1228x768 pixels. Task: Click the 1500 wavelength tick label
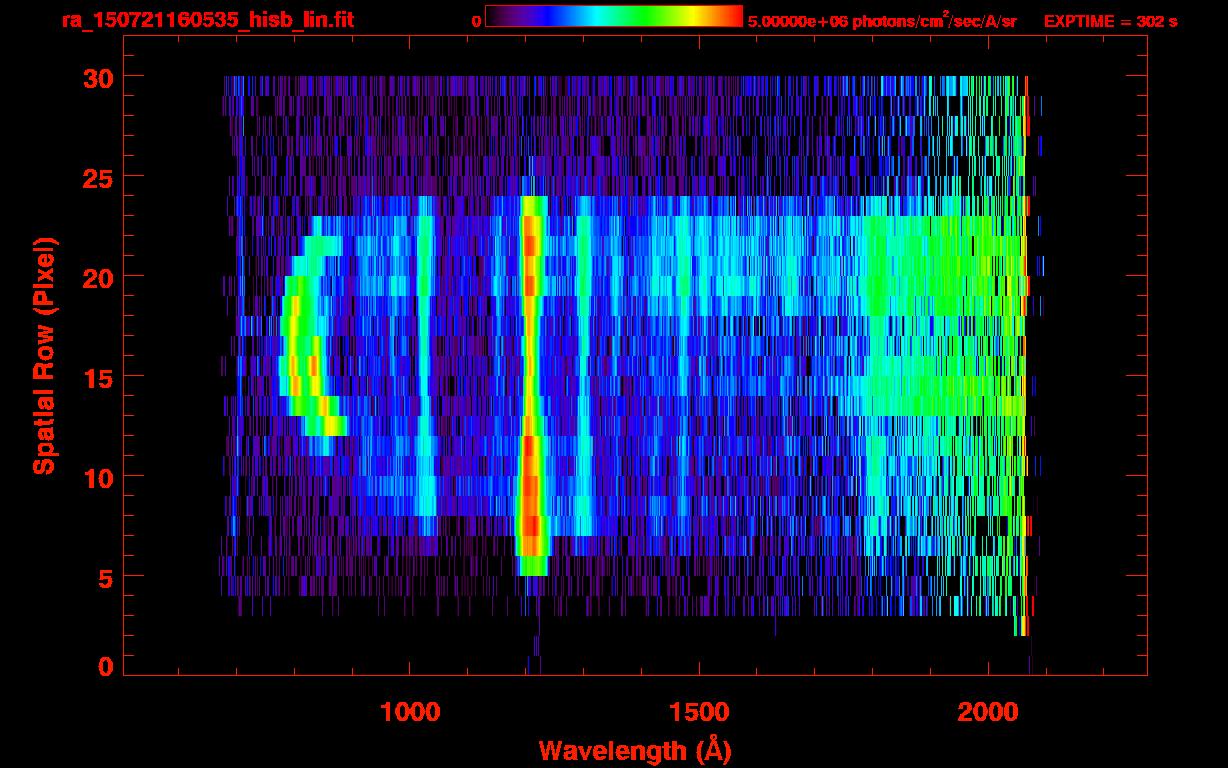pos(699,712)
